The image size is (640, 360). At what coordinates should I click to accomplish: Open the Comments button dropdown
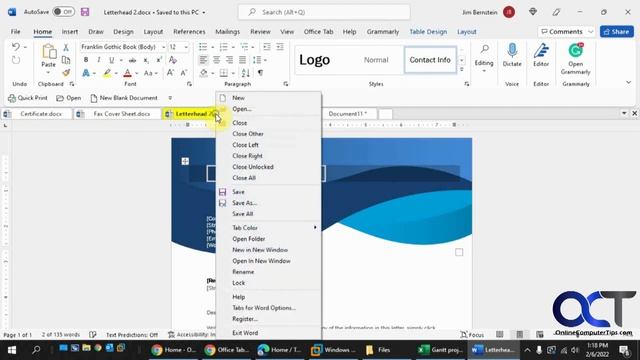[x=591, y=31]
